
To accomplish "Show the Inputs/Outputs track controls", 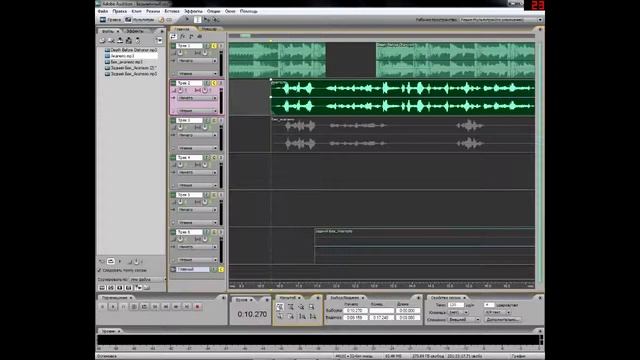I will [173, 36].
